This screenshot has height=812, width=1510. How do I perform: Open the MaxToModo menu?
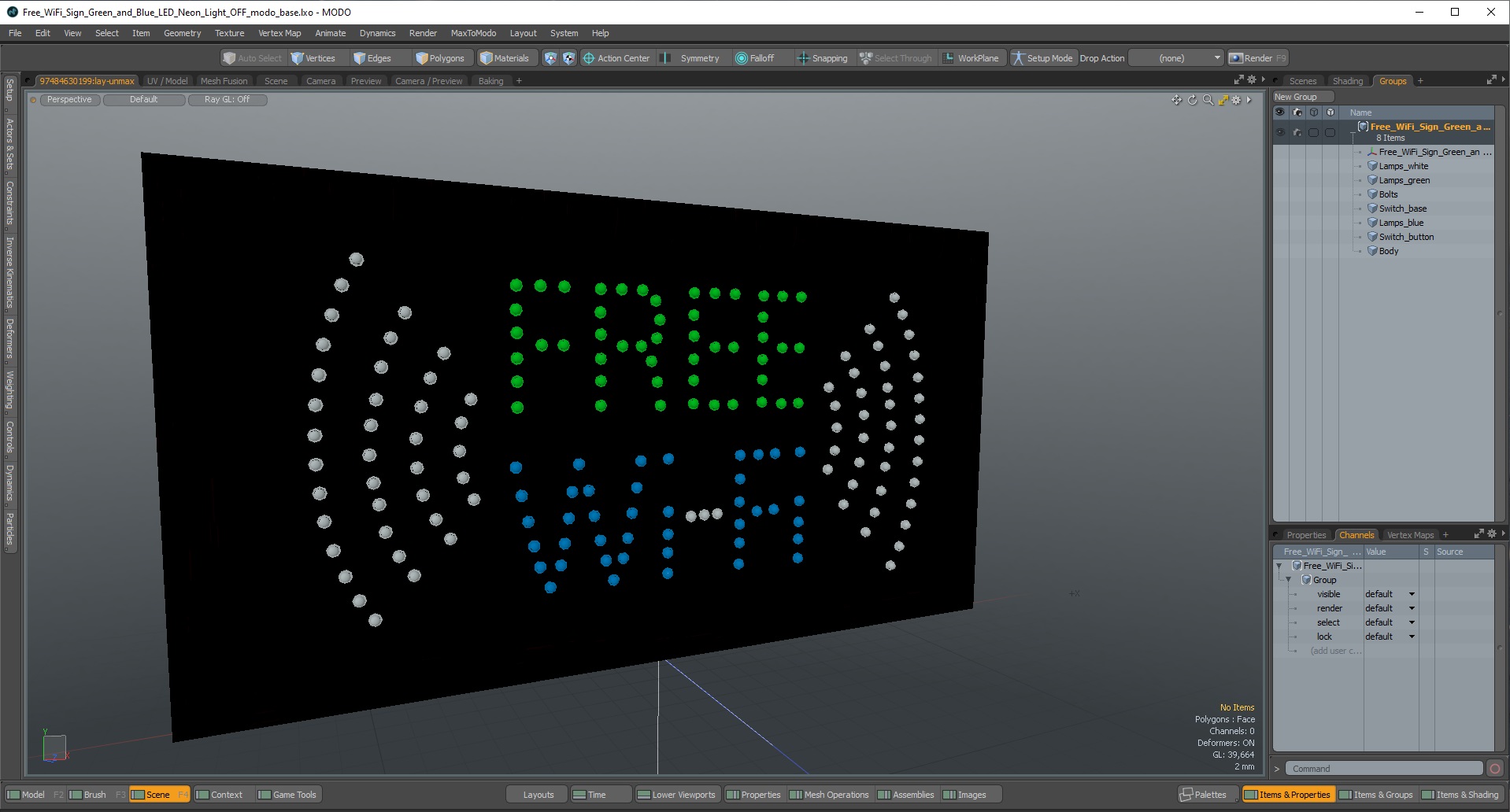(473, 33)
